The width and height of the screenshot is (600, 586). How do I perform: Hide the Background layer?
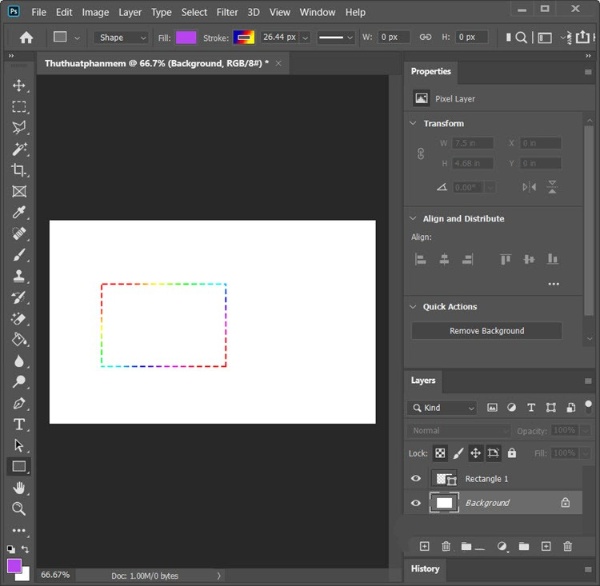coord(416,503)
